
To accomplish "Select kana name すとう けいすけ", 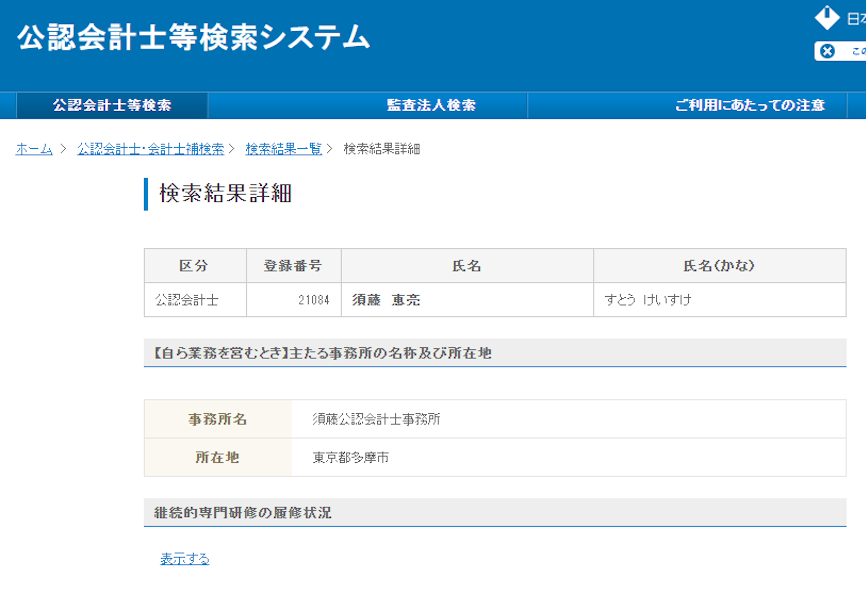I will (648, 300).
